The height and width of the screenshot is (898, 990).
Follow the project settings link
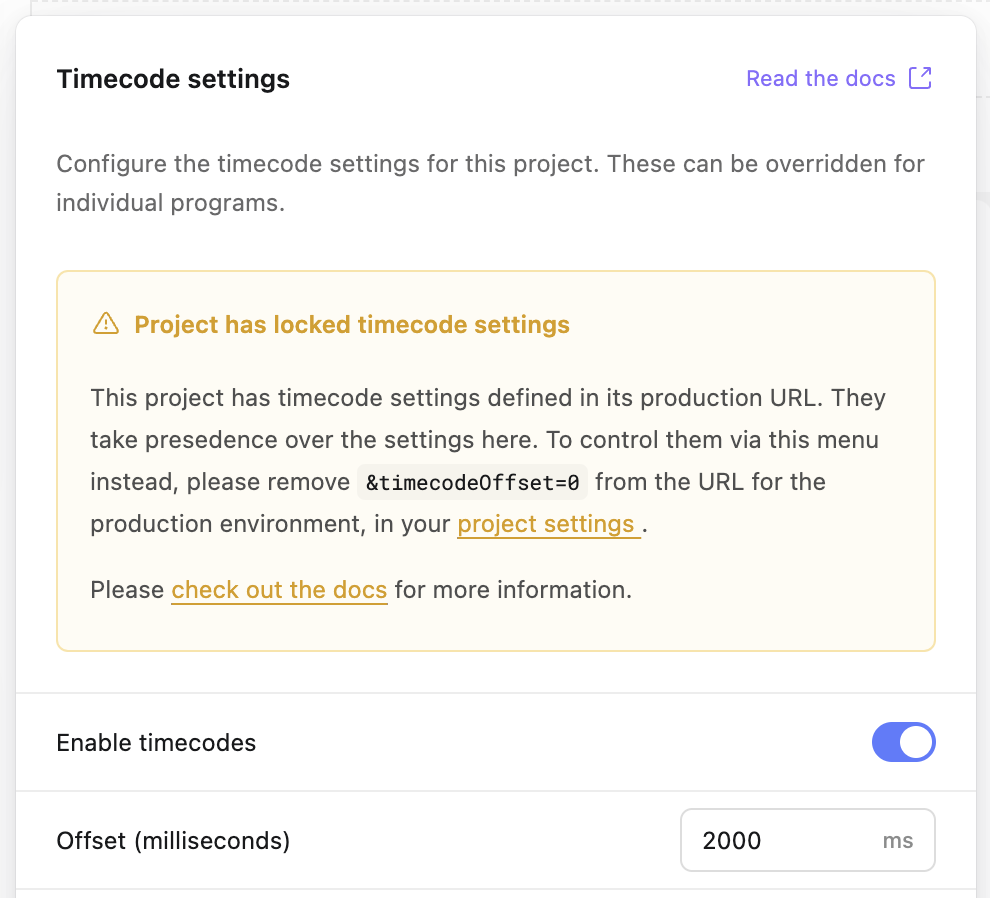549,524
